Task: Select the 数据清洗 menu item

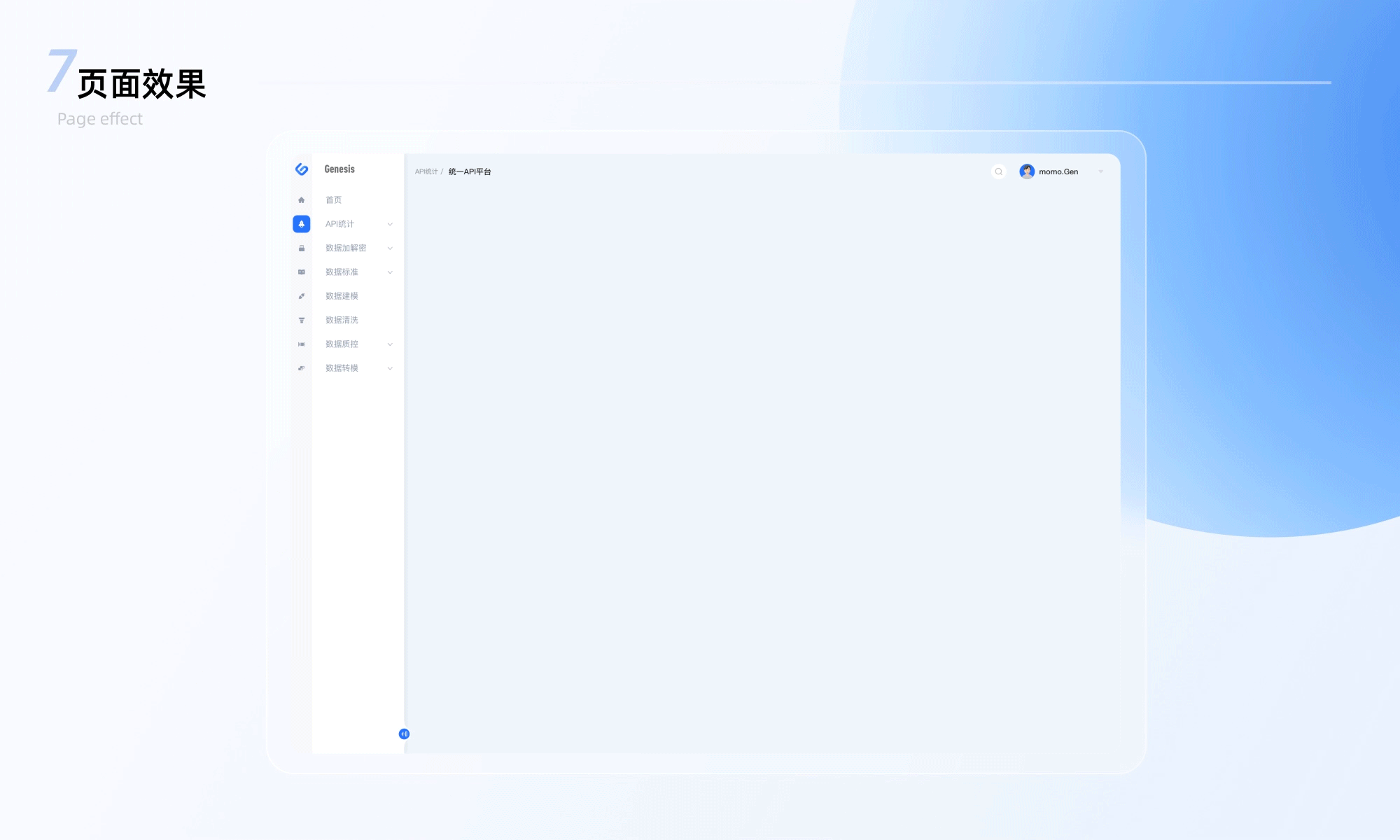Action: click(x=342, y=320)
